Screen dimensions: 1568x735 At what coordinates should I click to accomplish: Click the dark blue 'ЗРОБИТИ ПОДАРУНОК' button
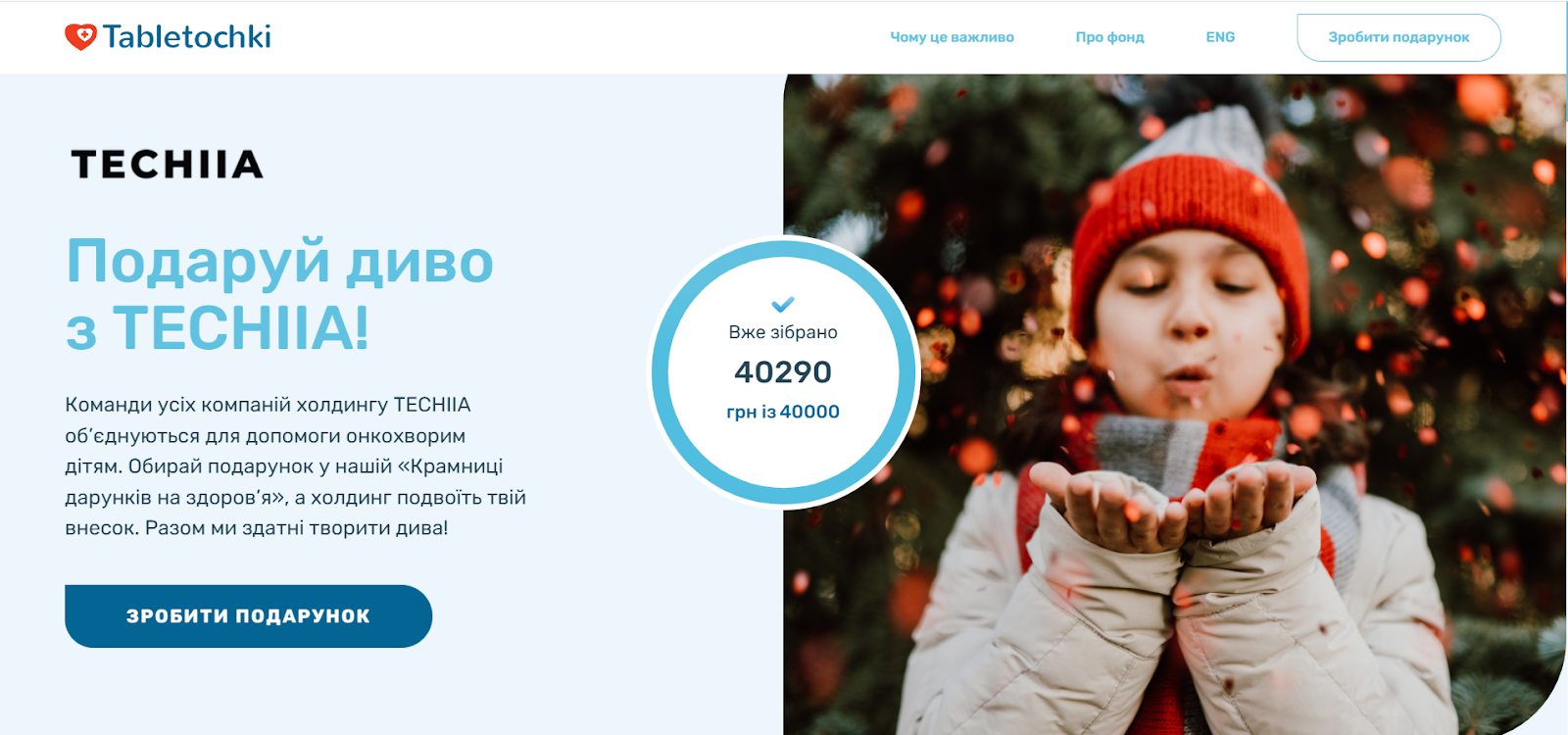[248, 615]
